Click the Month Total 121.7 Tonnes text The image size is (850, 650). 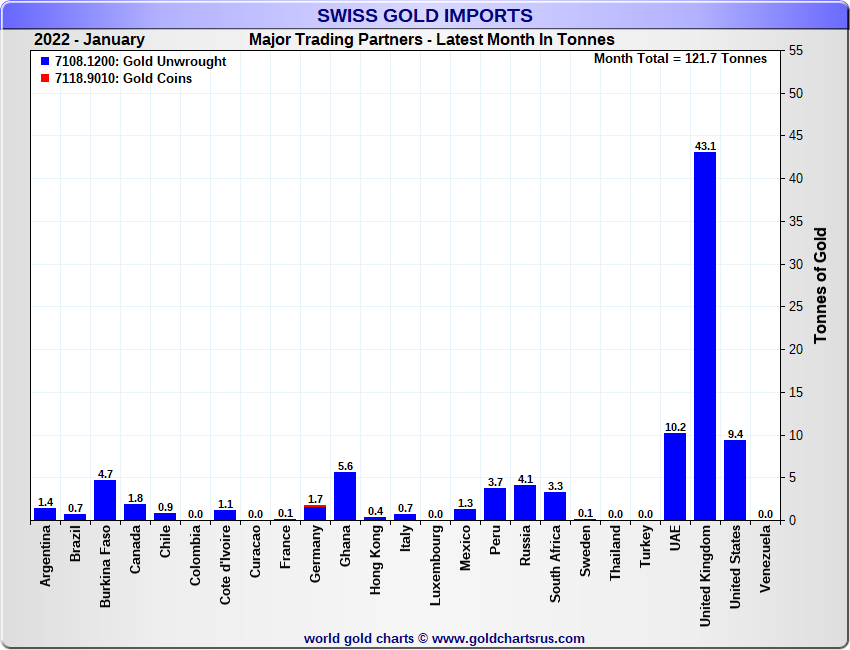[x=680, y=58]
